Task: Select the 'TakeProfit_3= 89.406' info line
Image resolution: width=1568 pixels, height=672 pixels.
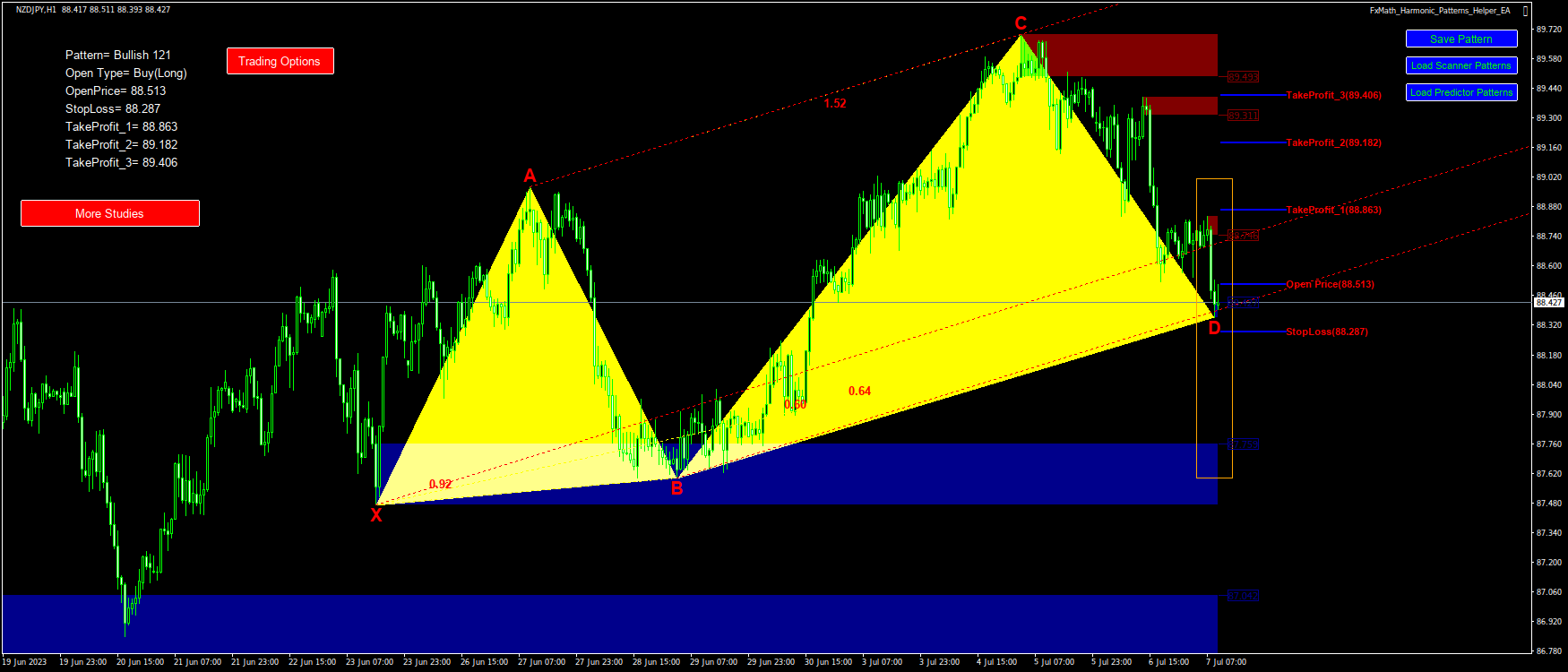Action: click(122, 162)
